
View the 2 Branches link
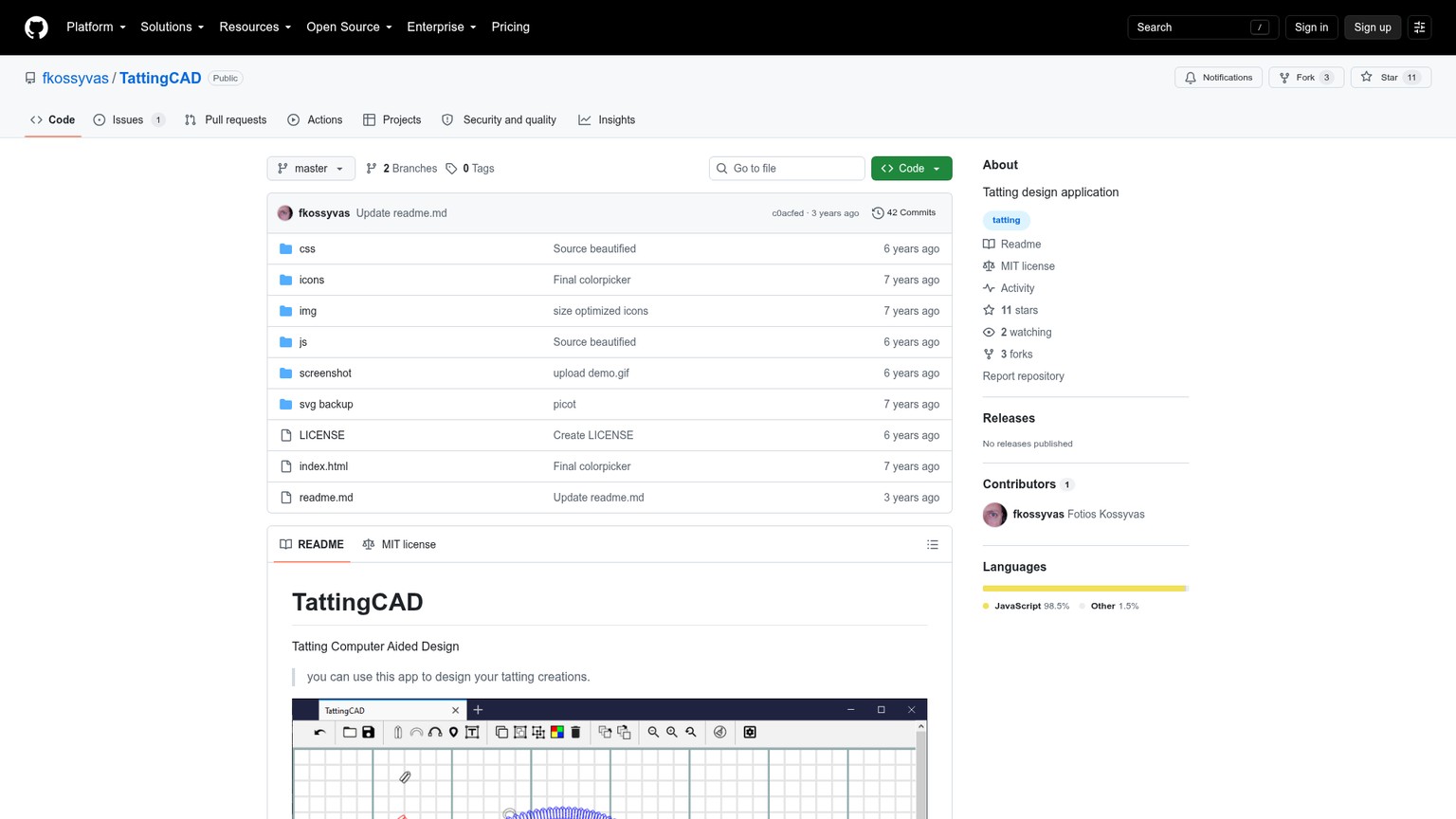point(402,169)
